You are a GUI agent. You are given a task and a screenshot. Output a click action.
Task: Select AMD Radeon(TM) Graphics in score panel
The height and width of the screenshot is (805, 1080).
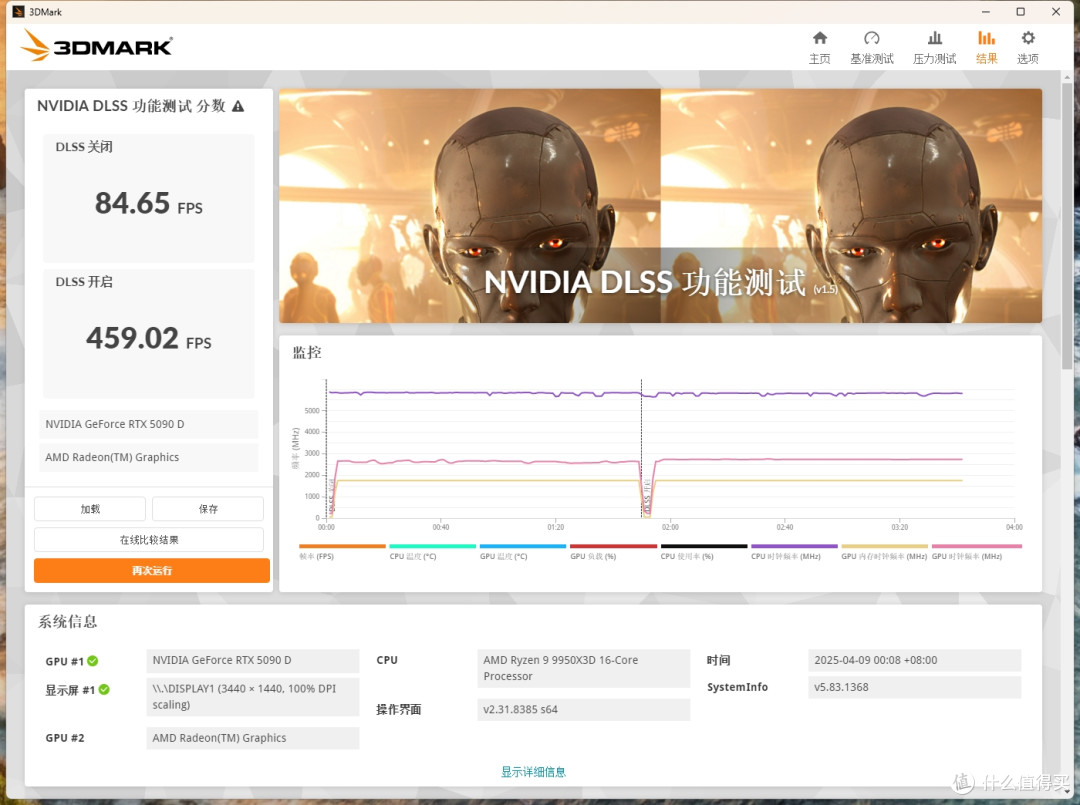tap(149, 457)
